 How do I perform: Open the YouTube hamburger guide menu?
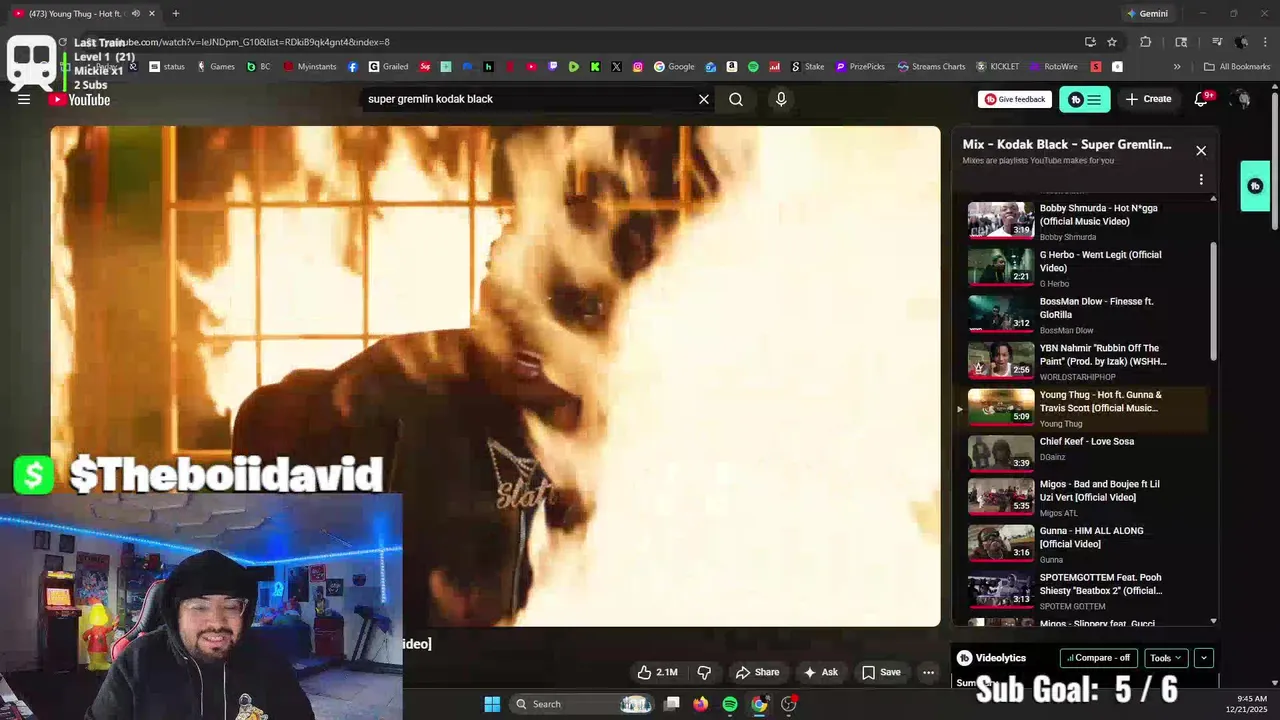(x=24, y=99)
